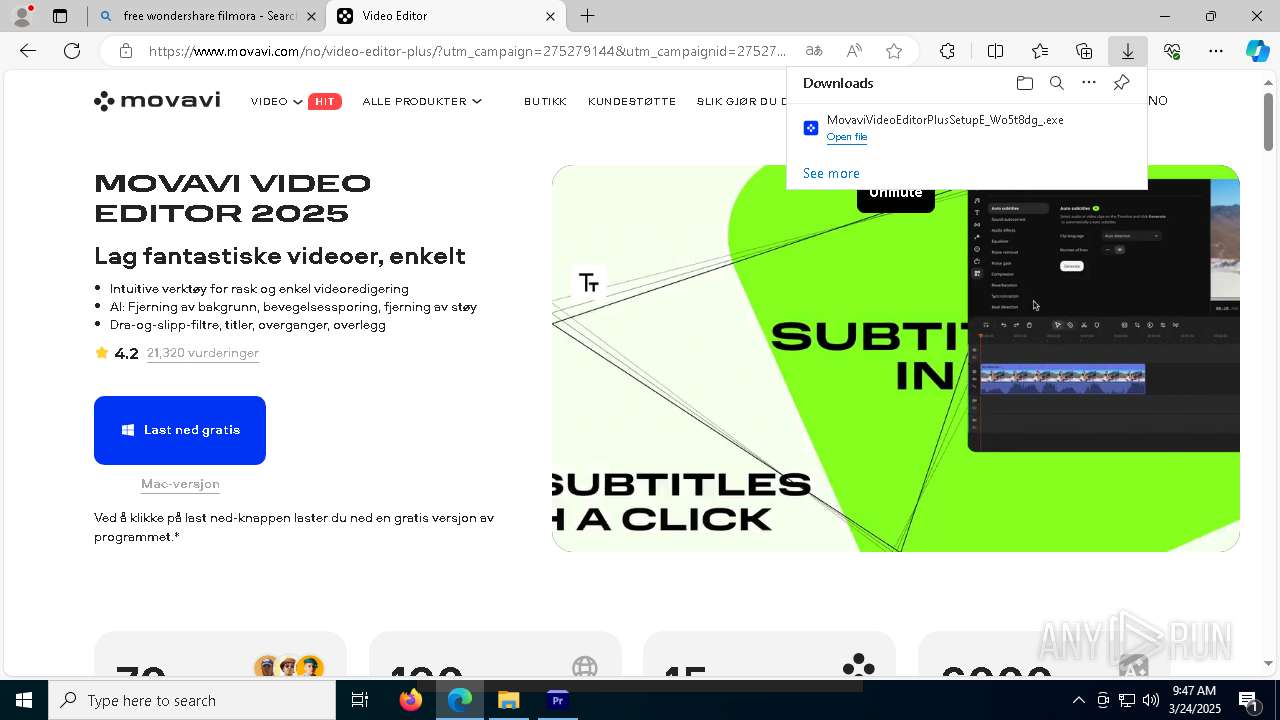Click the Windows search box
Viewport: 1280px width, 720px height.
192,700
